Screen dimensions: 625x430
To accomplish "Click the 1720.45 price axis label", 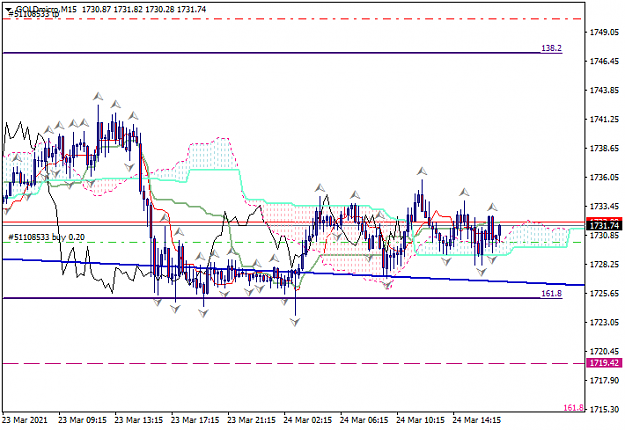I will tap(604, 351).
